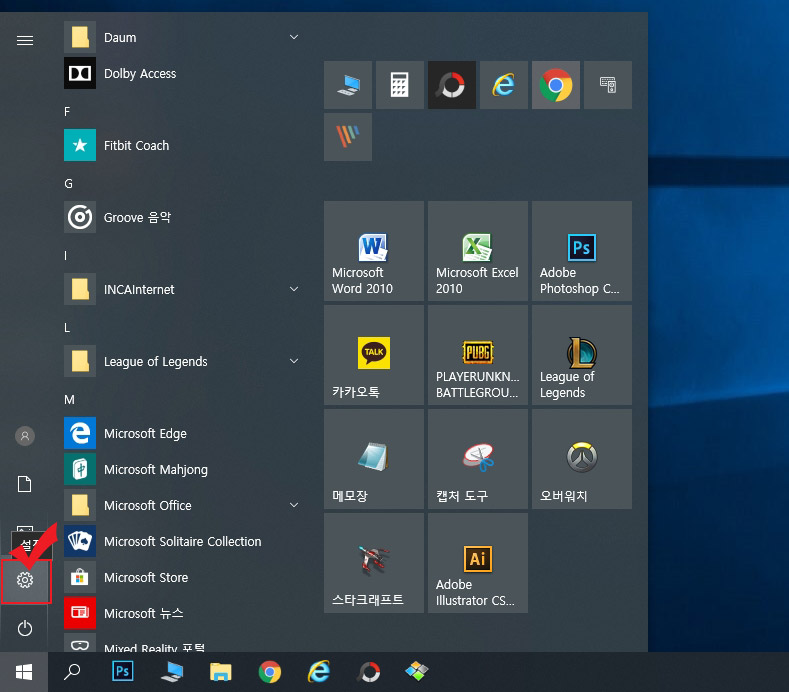Open Adobe Illustrator tile
The width and height of the screenshot is (789, 692).
[478, 563]
